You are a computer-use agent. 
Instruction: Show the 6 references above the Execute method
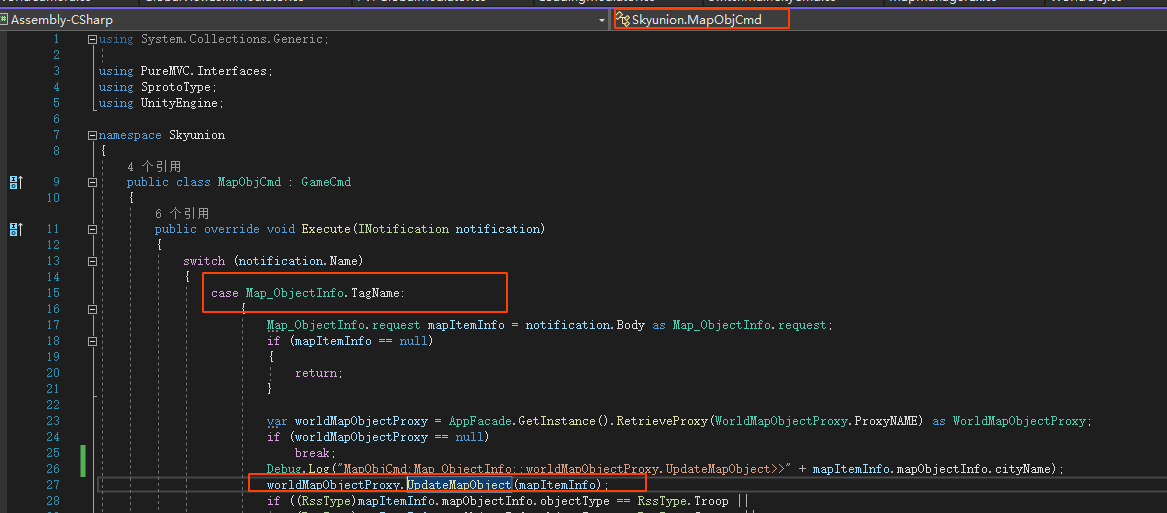pyautogui.click(x=182, y=213)
